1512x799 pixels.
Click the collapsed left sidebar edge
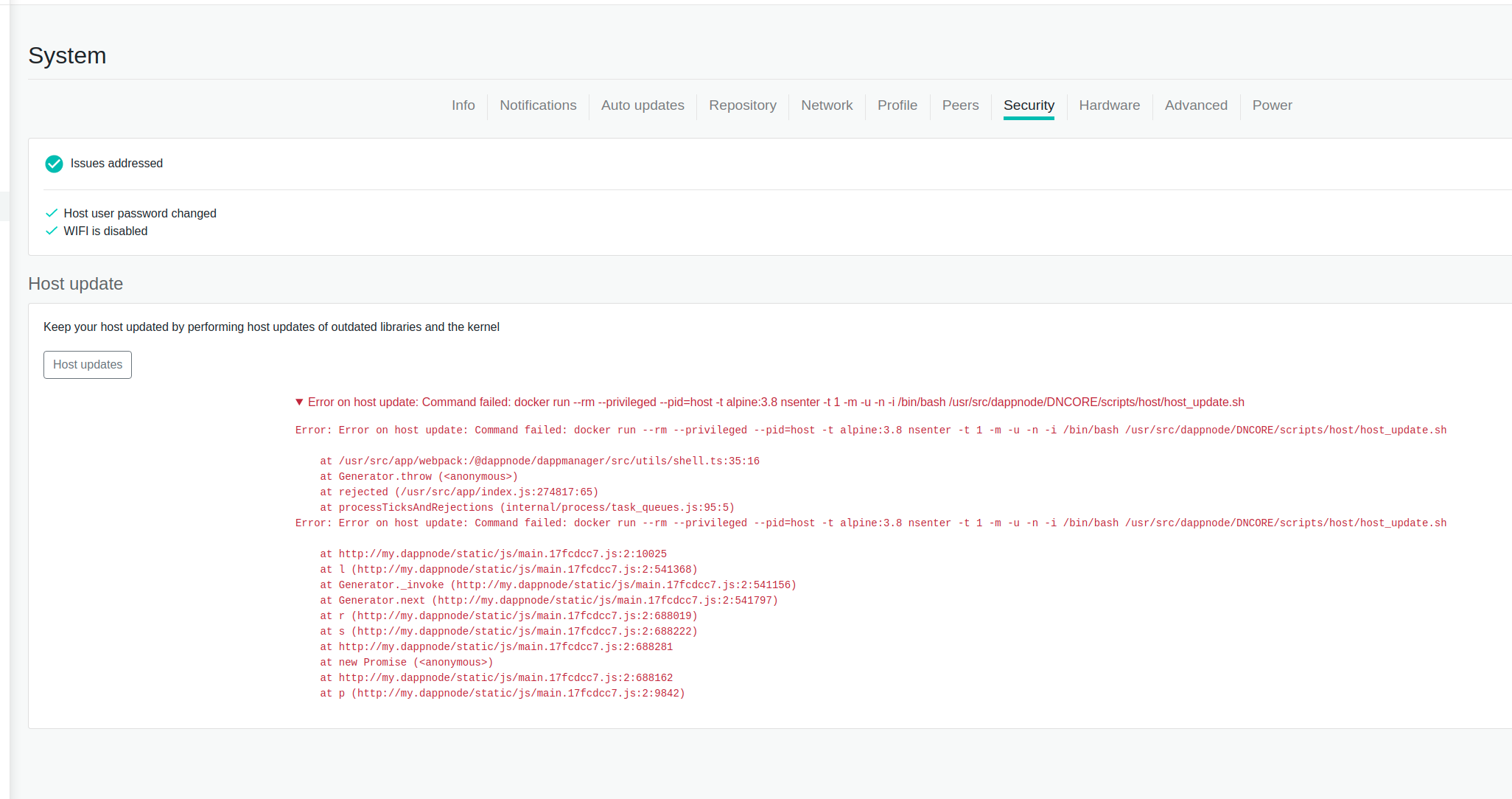(x=4, y=206)
